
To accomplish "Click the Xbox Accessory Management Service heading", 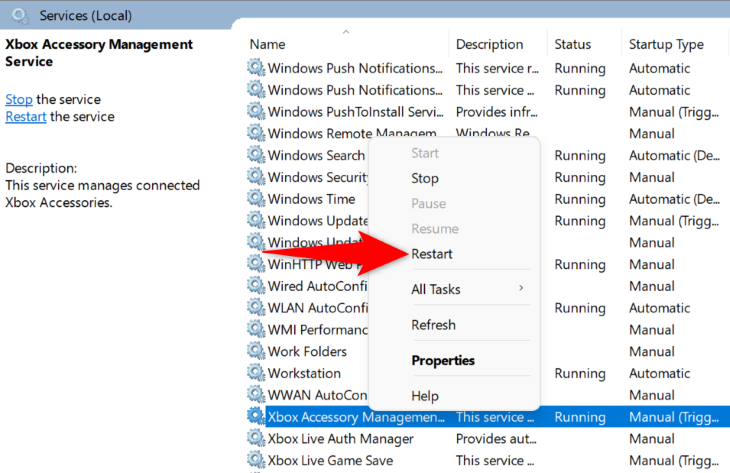I will pos(99,53).
